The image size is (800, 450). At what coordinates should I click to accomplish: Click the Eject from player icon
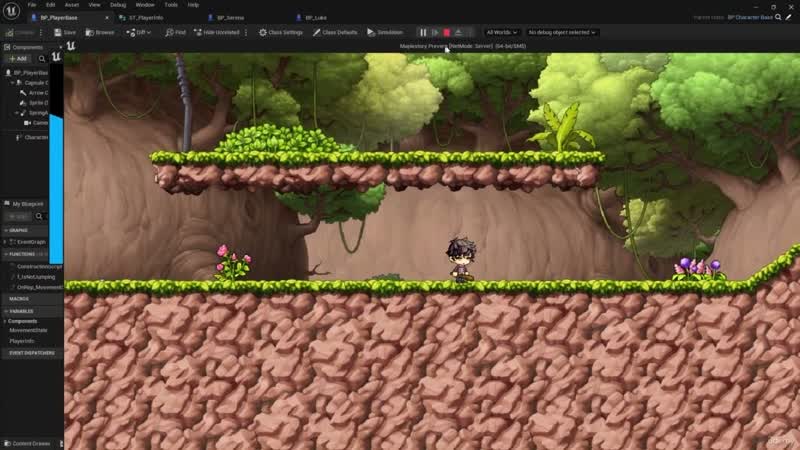point(459,32)
